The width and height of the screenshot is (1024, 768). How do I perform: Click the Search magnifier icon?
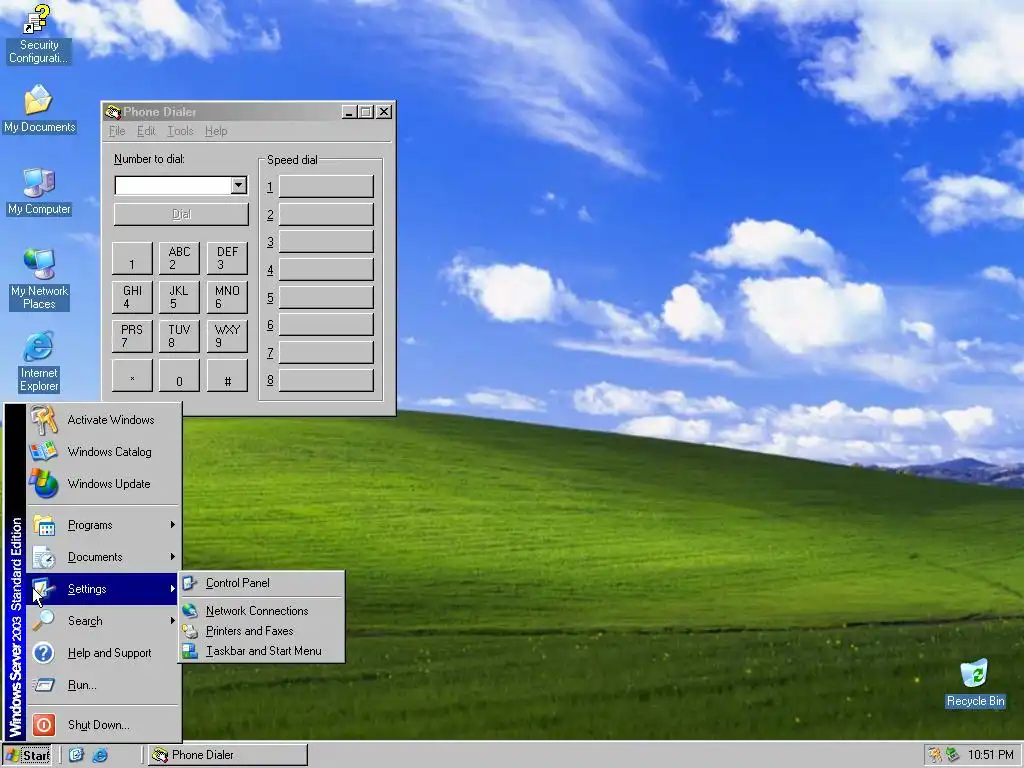click(x=44, y=621)
